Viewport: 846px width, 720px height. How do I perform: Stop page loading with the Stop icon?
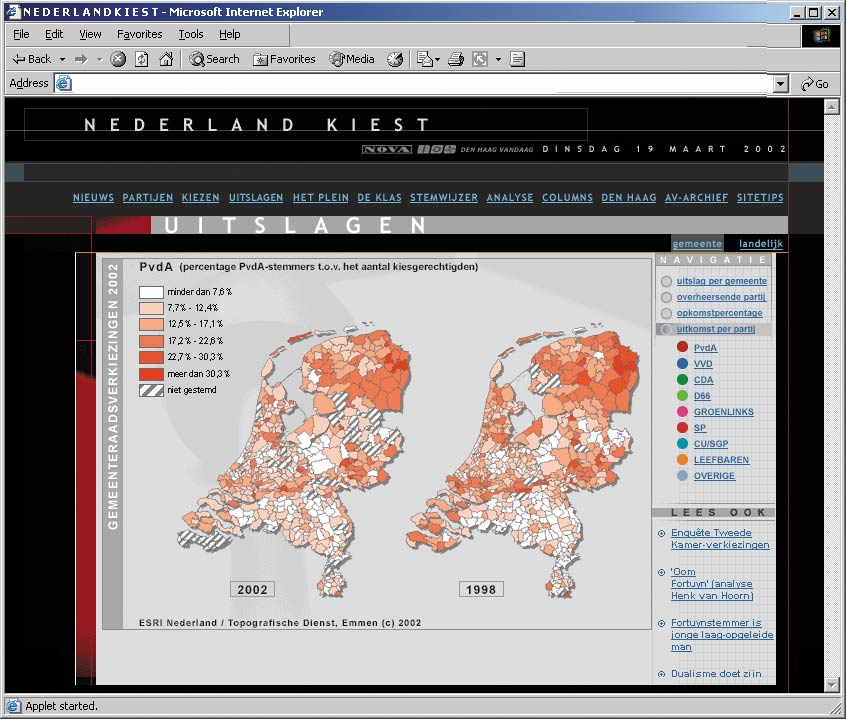[x=118, y=59]
